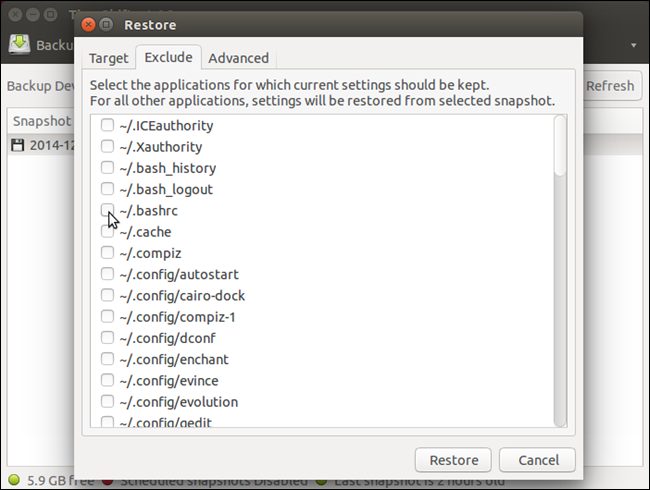Click the exclude list scrollbar thumb
Viewport: 650px width, 490px height.
pos(560,146)
